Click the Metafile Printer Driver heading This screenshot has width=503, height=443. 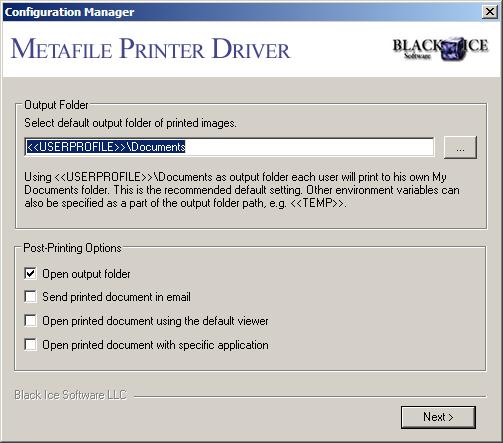coord(151,49)
